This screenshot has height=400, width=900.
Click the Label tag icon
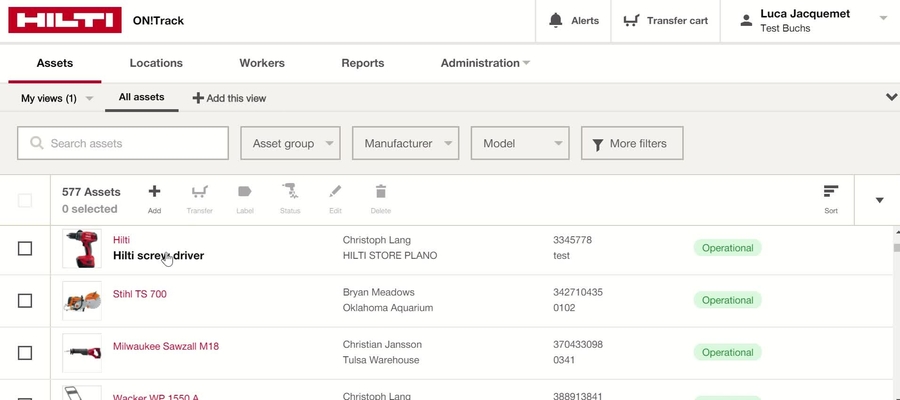point(245,191)
